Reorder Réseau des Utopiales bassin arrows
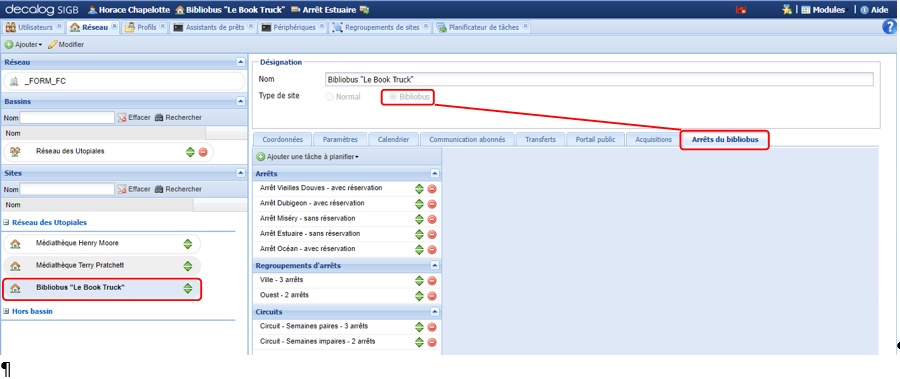This screenshot has height=379, width=900. coord(191,152)
